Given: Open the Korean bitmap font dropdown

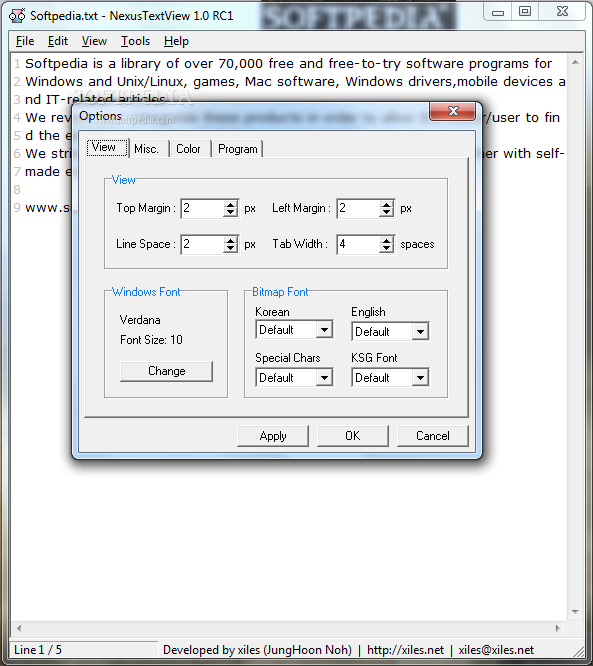Looking at the screenshot, I should pos(325,330).
